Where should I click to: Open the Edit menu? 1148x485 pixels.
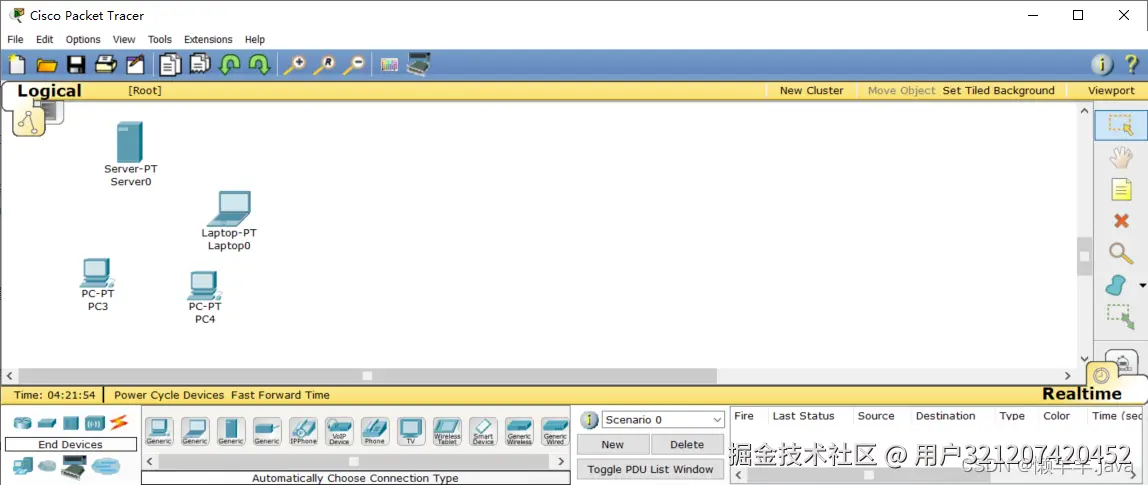(45, 40)
